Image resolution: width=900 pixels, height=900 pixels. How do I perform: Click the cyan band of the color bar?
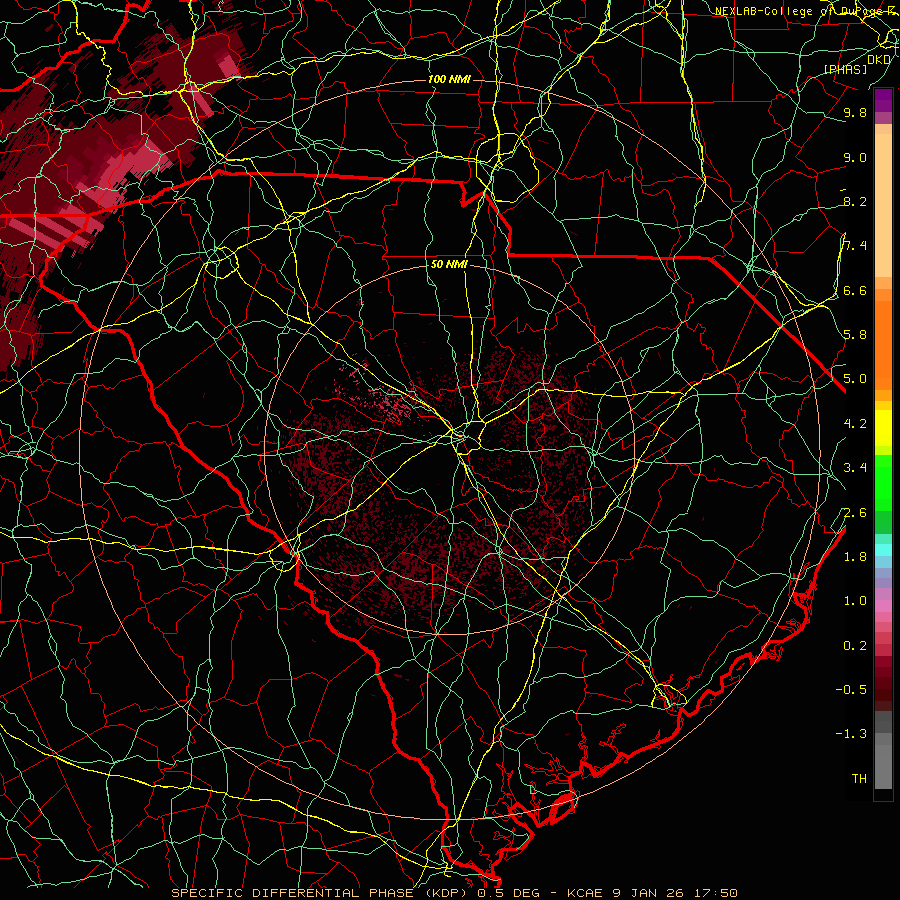pos(883,550)
